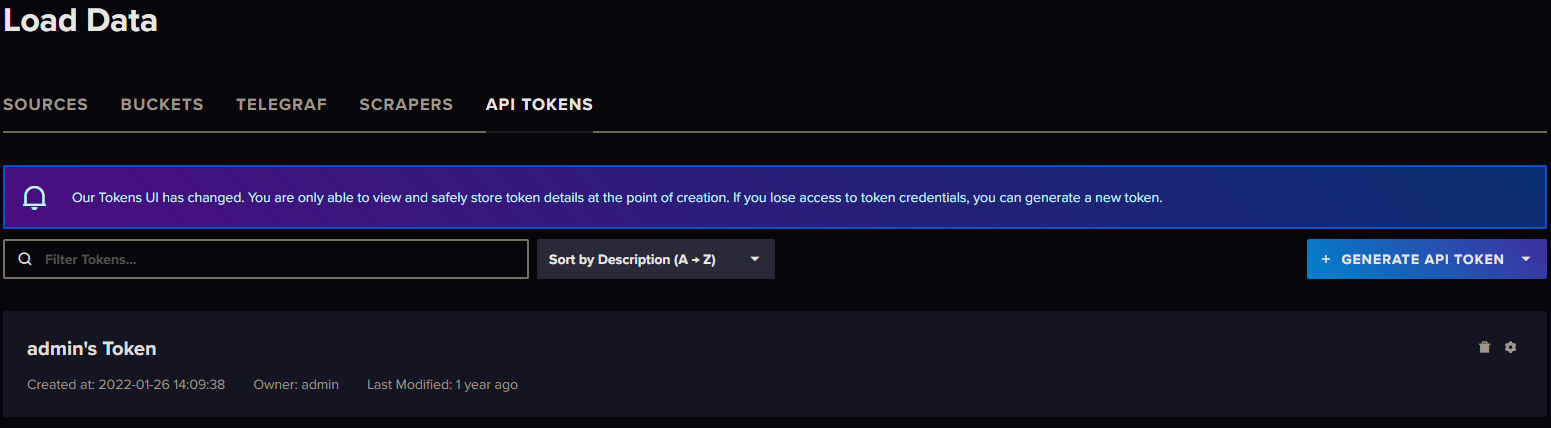Screen dimensions: 1551x428
Task: Click the plus icon on Generate API Token
Action: tap(1326, 259)
